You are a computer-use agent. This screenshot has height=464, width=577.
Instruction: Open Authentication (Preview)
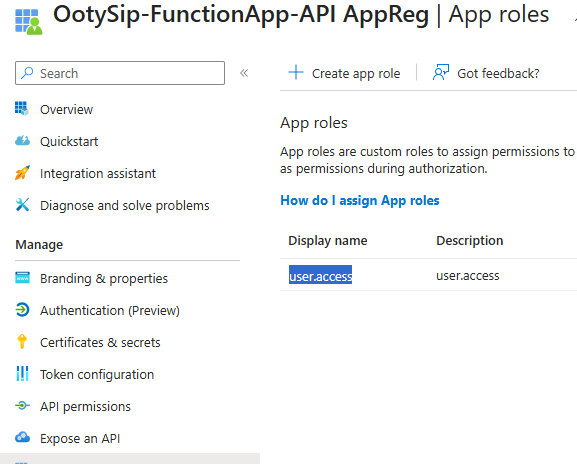110,311
